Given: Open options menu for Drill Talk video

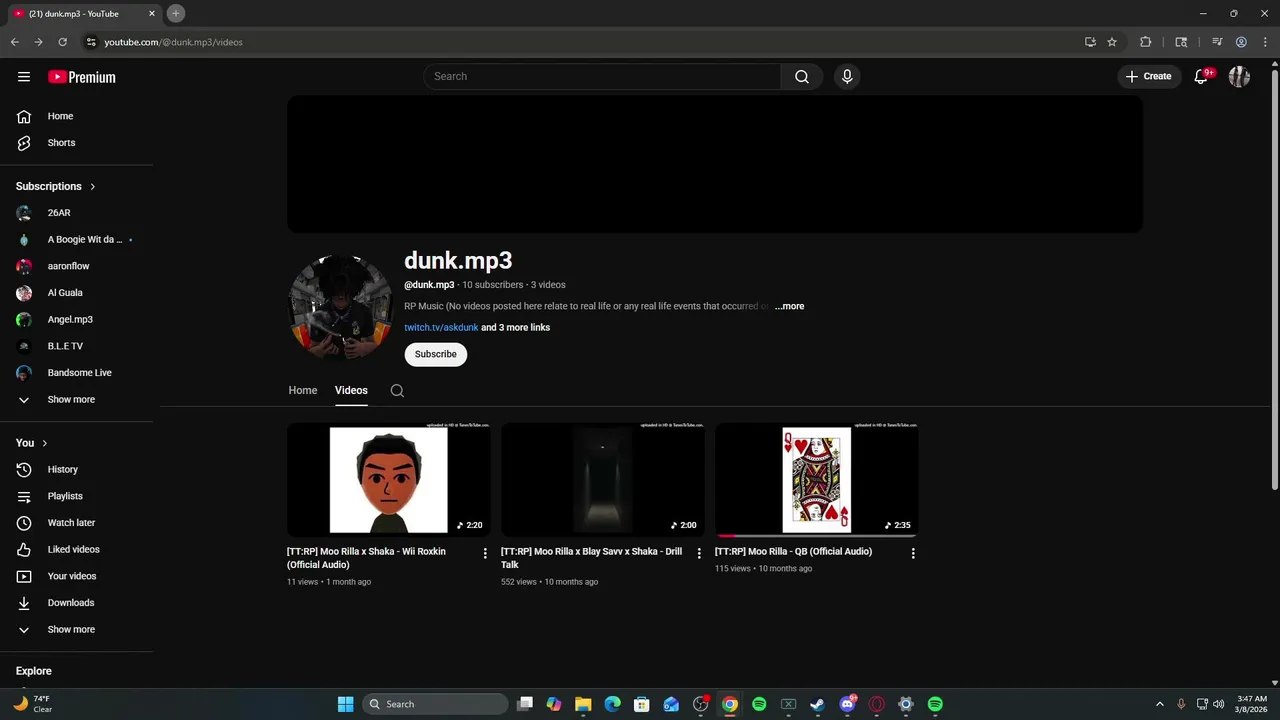Looking at the screenshot, I should (x=699, y=553).
